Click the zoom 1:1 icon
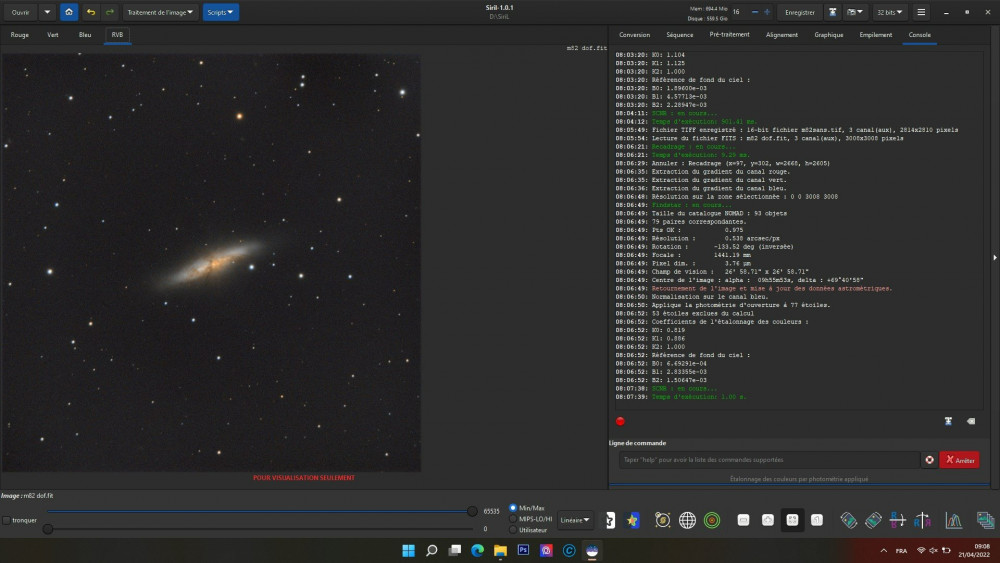Viewport: 1000px width, 563px height. pos(817,520)
